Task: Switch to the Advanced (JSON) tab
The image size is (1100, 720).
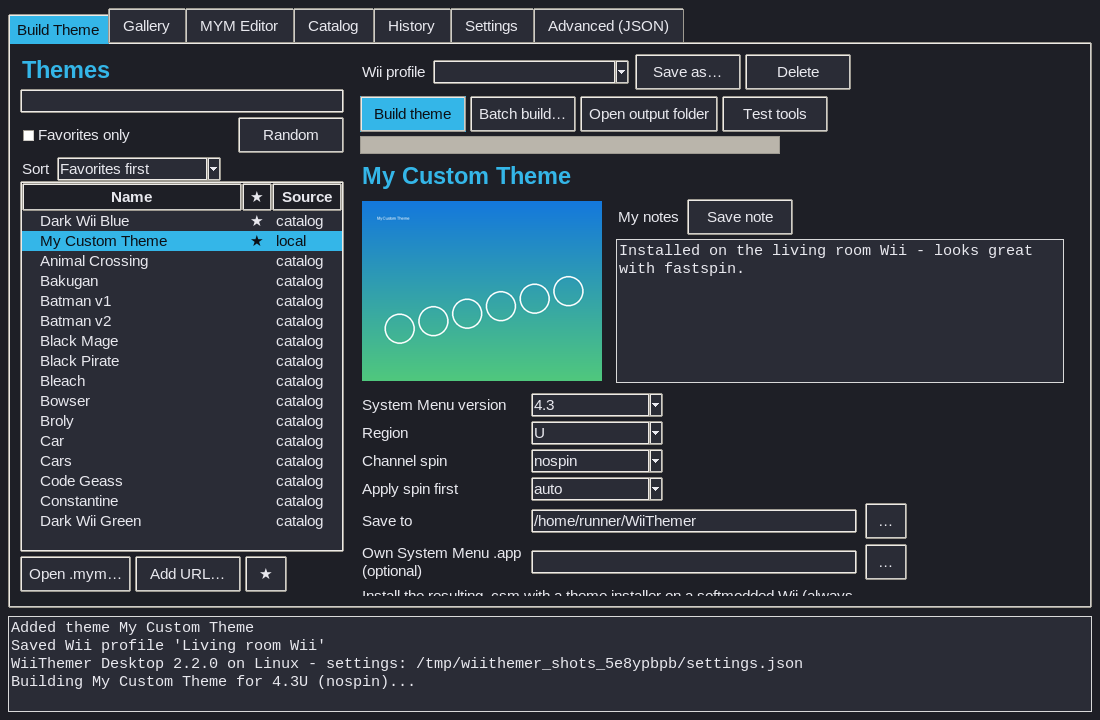Action: (608, 26)
